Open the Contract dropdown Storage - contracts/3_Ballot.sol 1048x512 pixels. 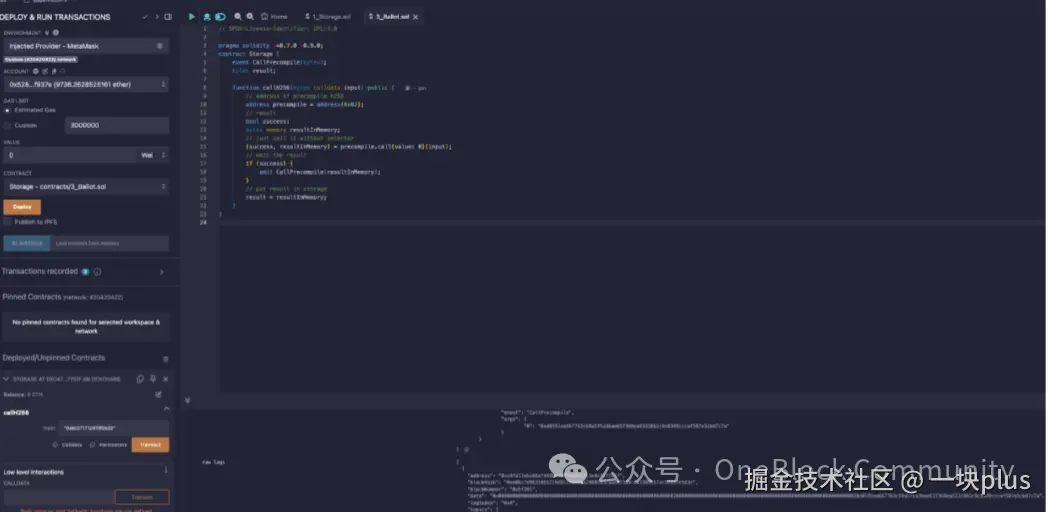click(86, 186)
